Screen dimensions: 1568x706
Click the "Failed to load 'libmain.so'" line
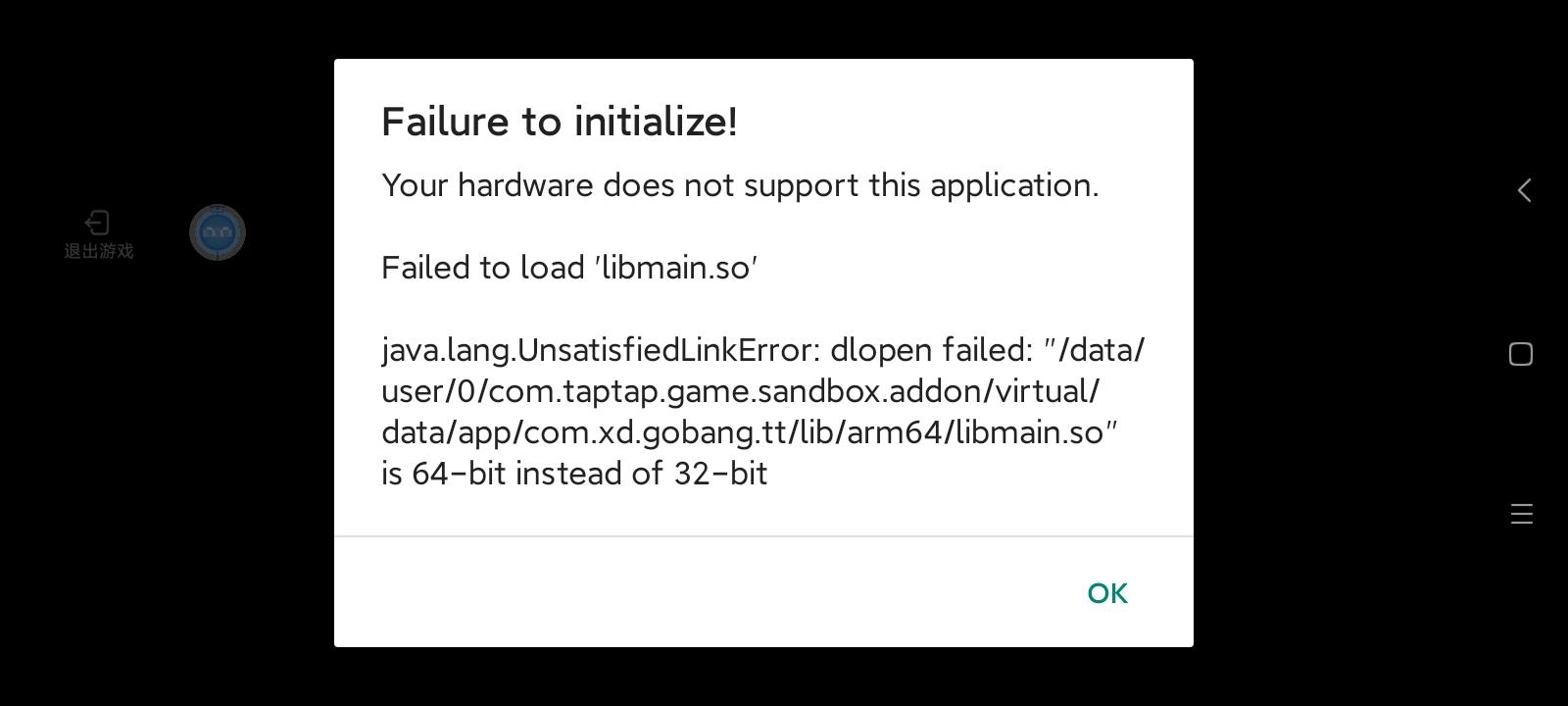click(569, 268)
